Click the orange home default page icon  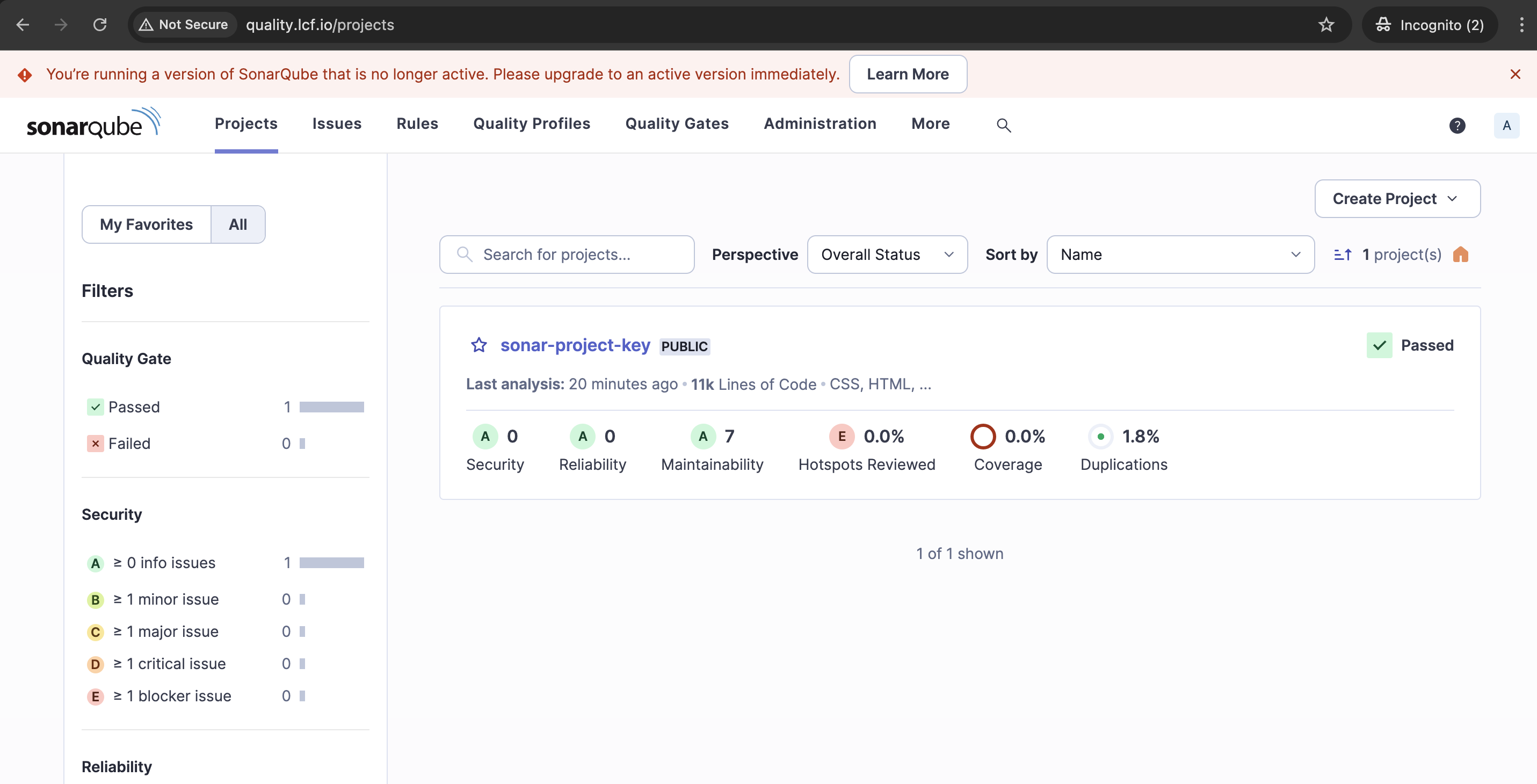[1460, 255]
